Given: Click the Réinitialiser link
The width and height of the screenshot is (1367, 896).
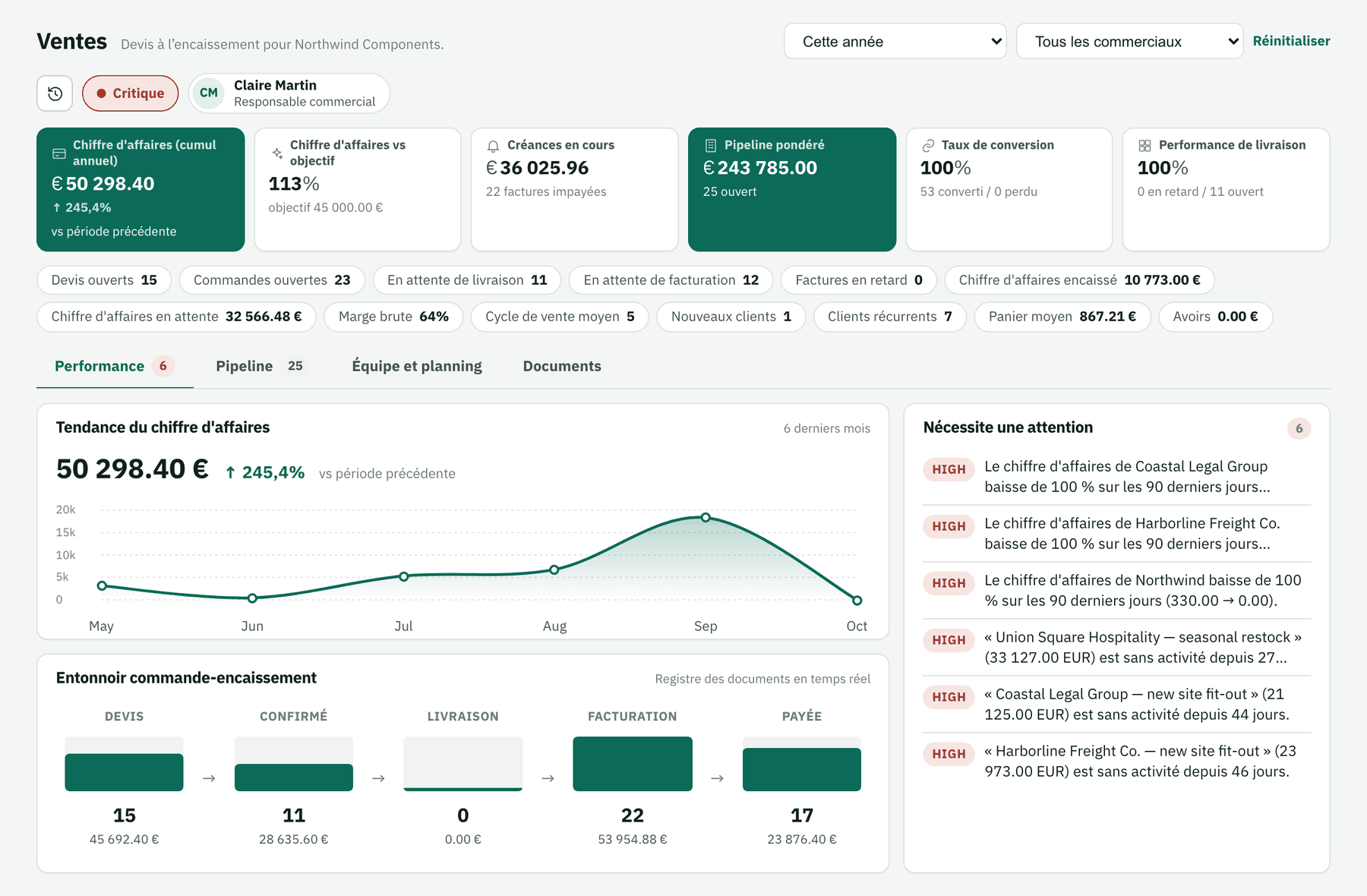Looking at the screenshot, I should click(x=1291, y=41).
